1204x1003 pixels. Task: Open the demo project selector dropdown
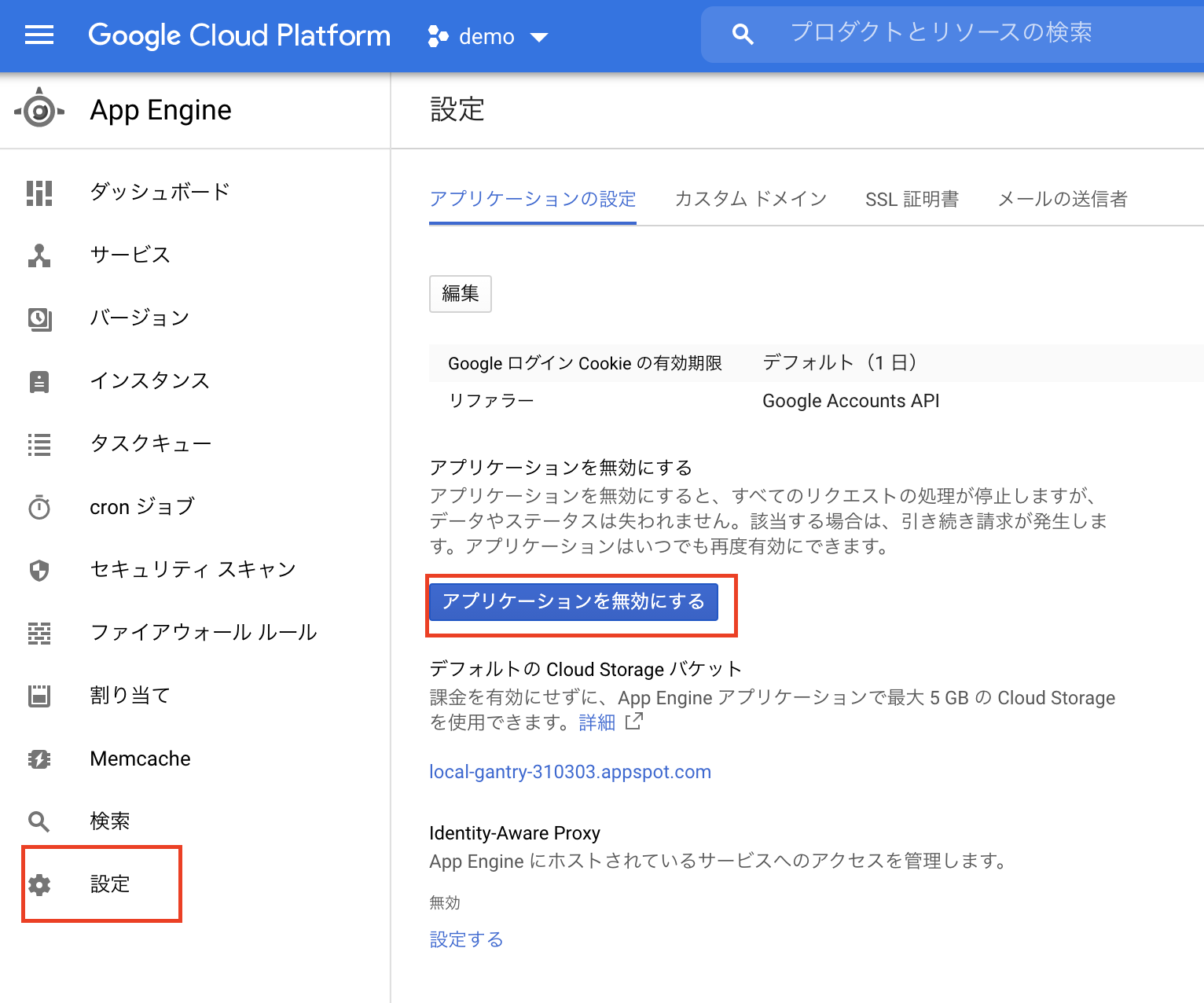coord(487,36)
